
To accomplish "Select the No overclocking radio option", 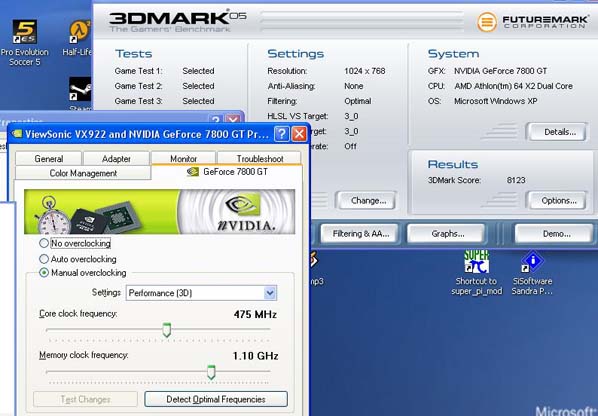I will 44,243.
